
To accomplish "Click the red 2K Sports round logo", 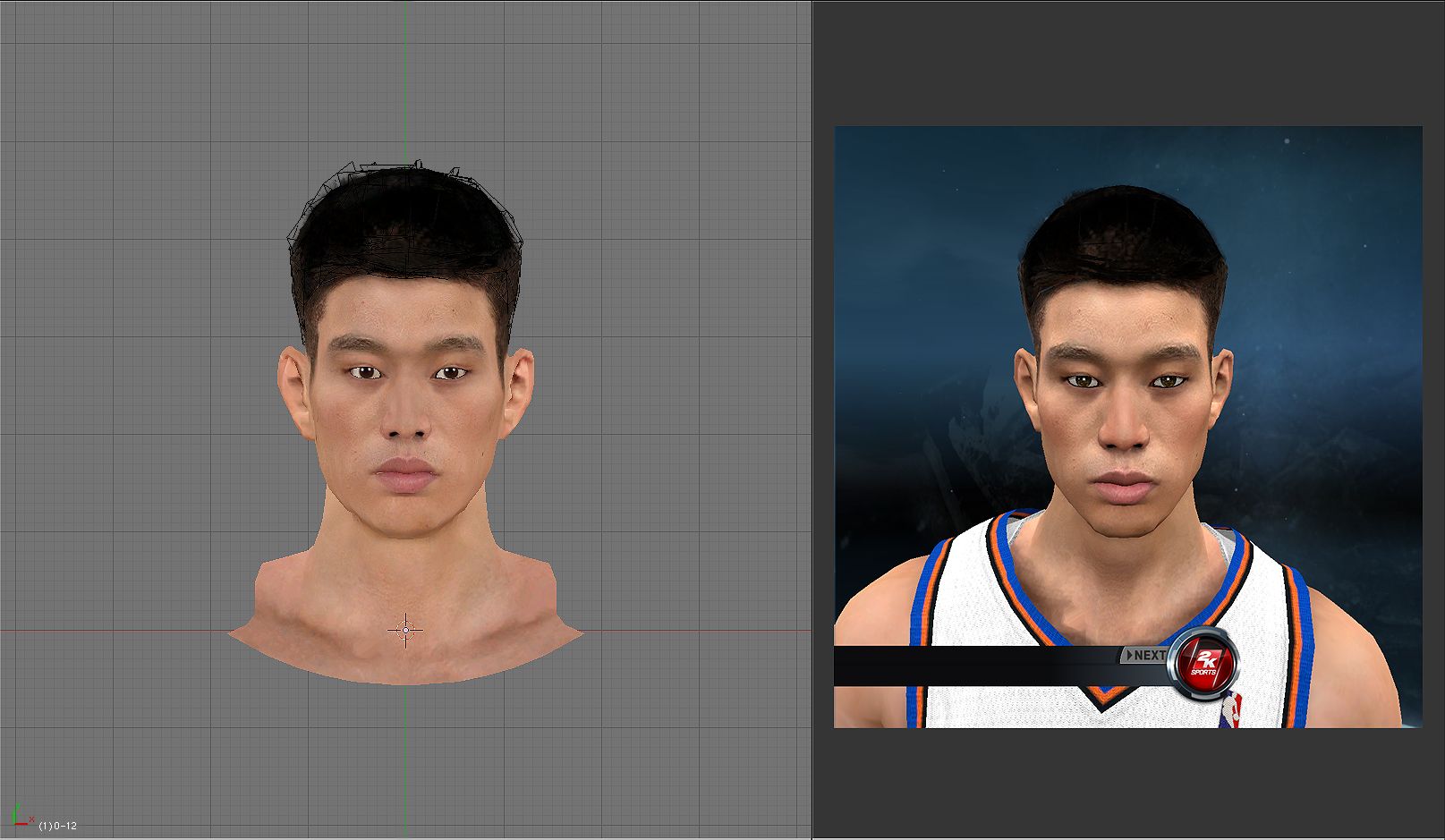I will coord(1204,664).
